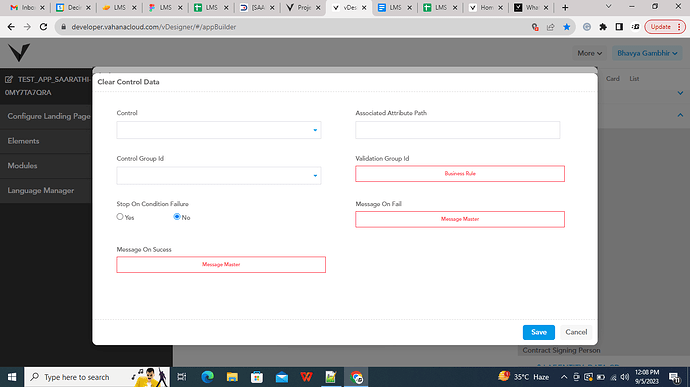Image resolution: width=690 pixels, height=387 pixels.
Task: Open Task View on taskbar
Action: pos(181,377)
